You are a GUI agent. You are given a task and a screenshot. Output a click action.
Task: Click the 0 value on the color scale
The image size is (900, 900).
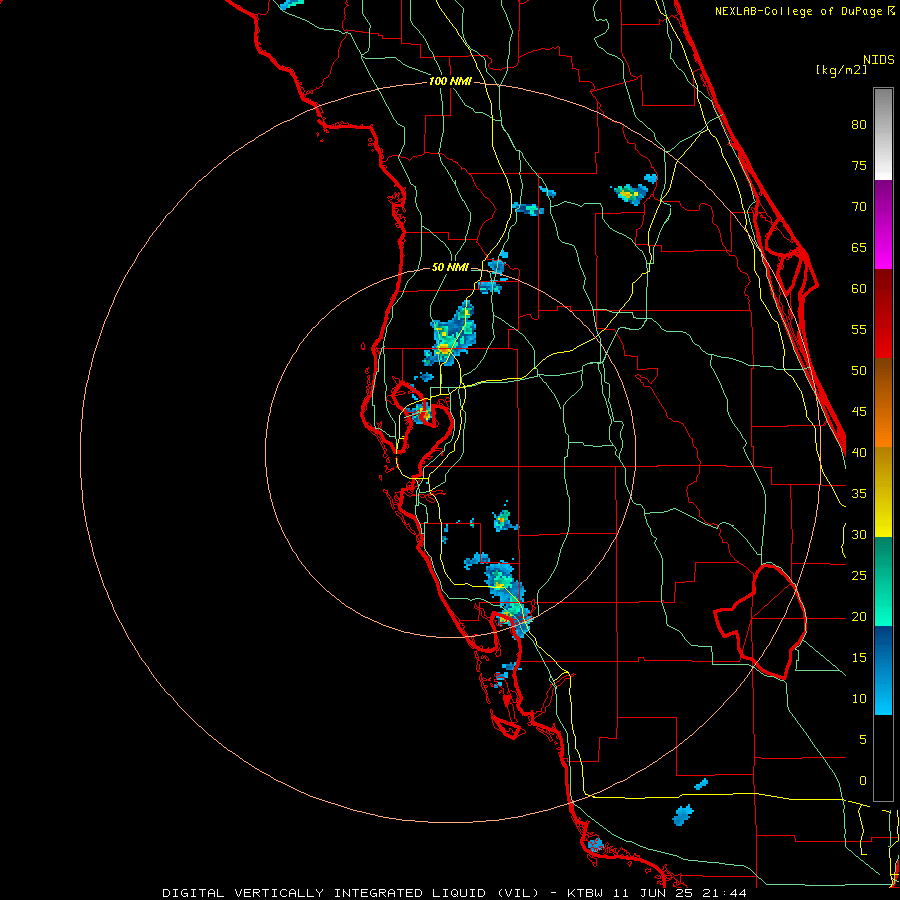click(x=863, y=781)
